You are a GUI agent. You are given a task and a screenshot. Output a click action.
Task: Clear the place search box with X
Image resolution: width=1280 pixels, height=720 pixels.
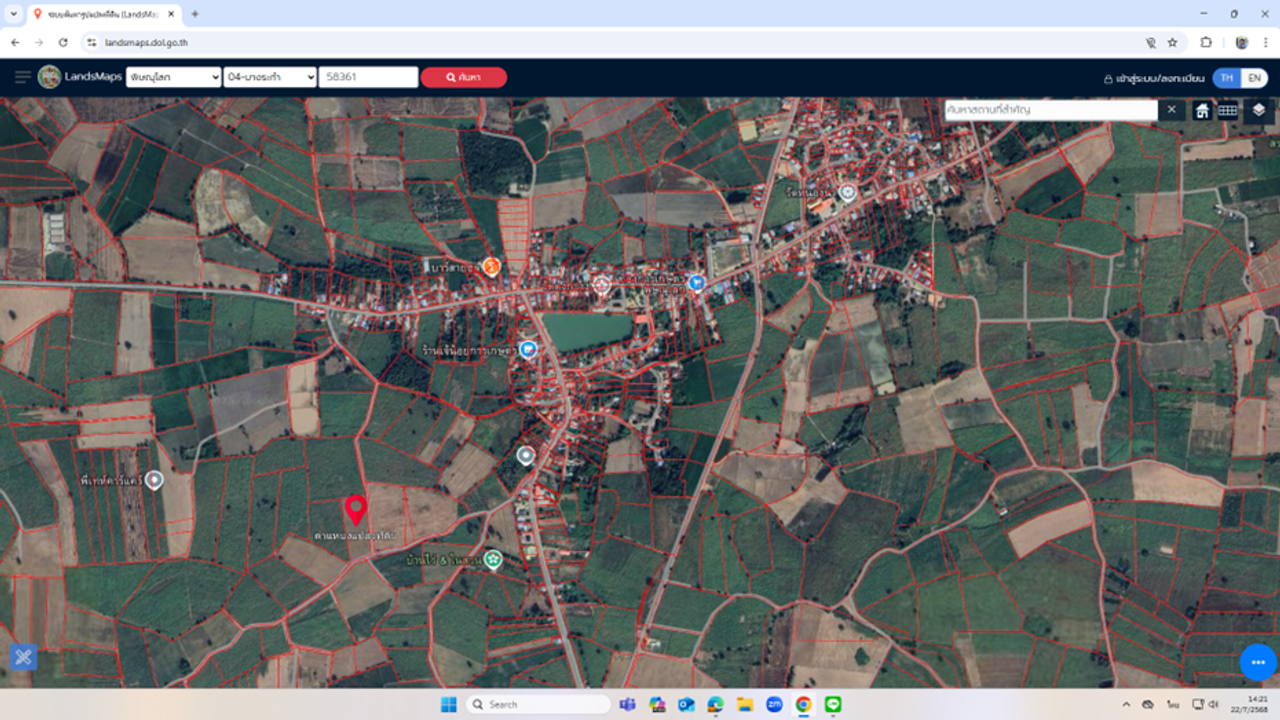[x=1171, y=110]
